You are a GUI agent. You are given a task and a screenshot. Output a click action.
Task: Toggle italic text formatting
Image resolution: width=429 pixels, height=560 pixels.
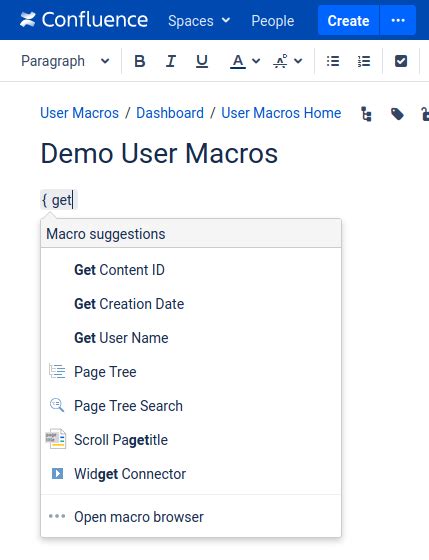(x=171, y=61)
